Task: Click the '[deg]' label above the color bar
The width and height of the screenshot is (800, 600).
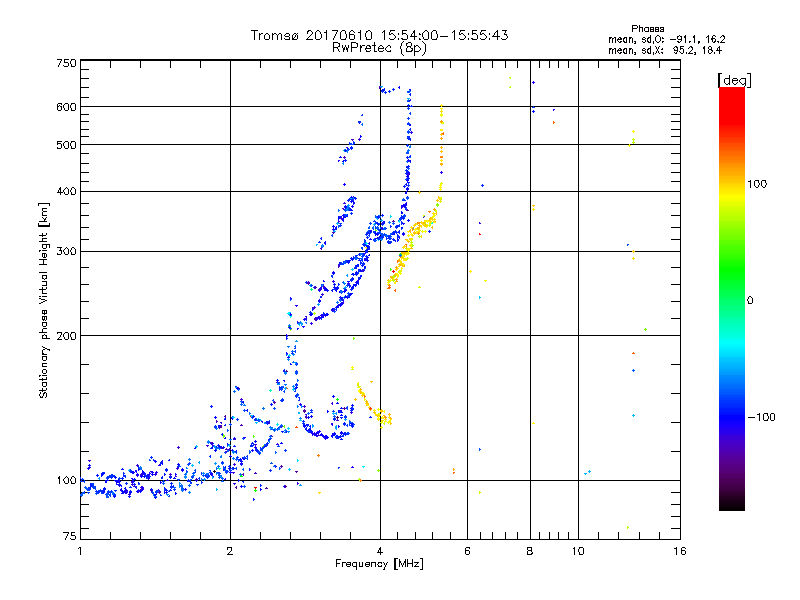Action: pyautogui.click(x=734, y=80)
